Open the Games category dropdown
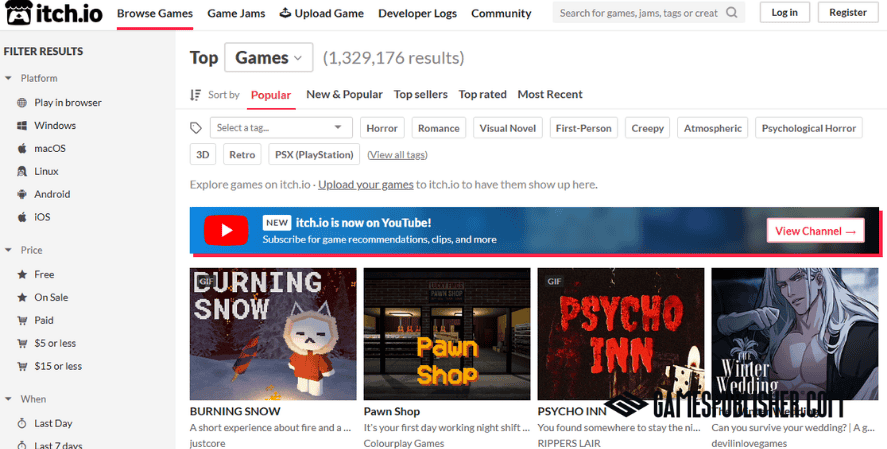Screen dimensions: 887x449 click(x=269, y=57)
